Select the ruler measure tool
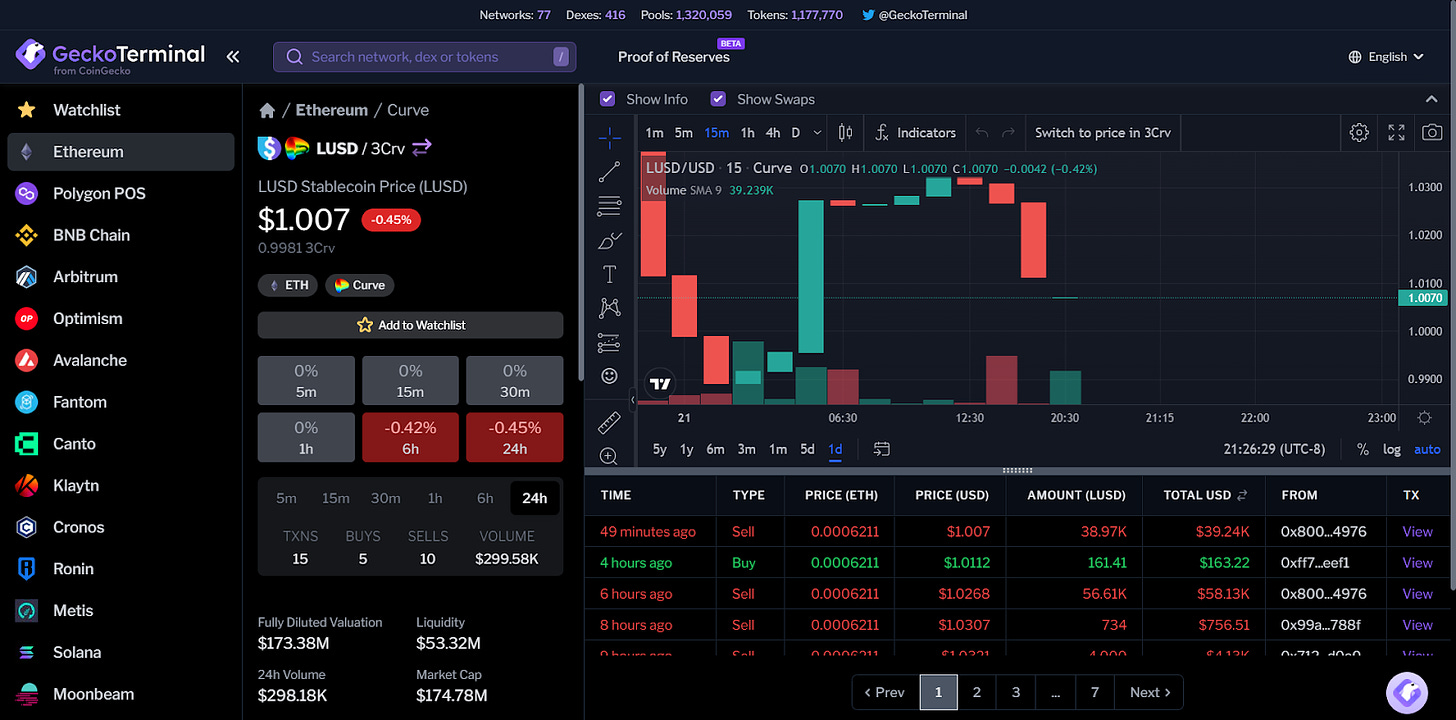The width and height of the screenshot is (1456, 720). click(609, 423)
